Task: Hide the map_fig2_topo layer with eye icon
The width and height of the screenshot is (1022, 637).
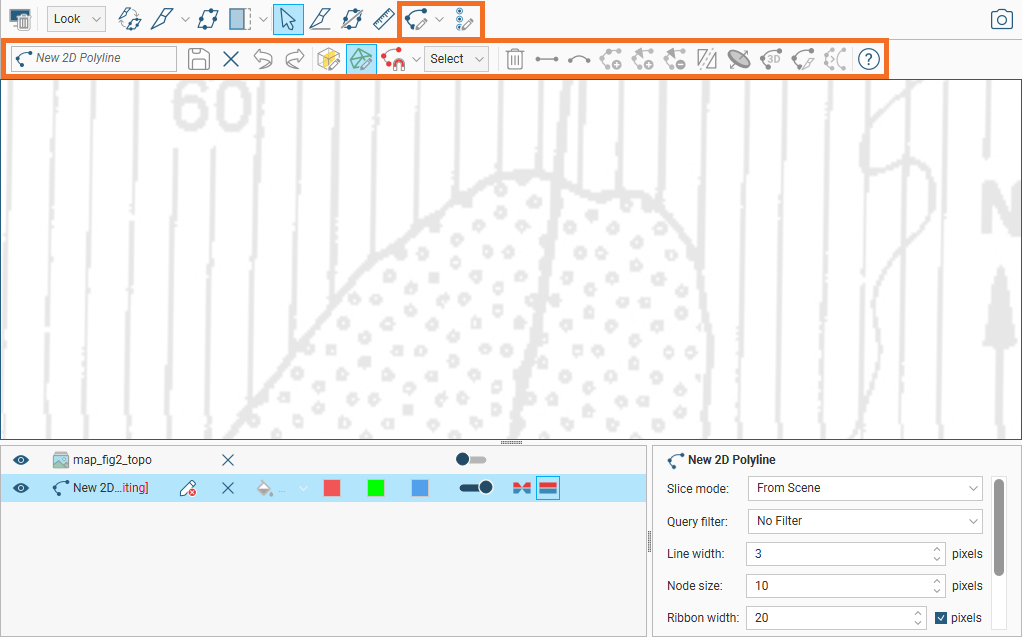Action: tap(22, 460)
